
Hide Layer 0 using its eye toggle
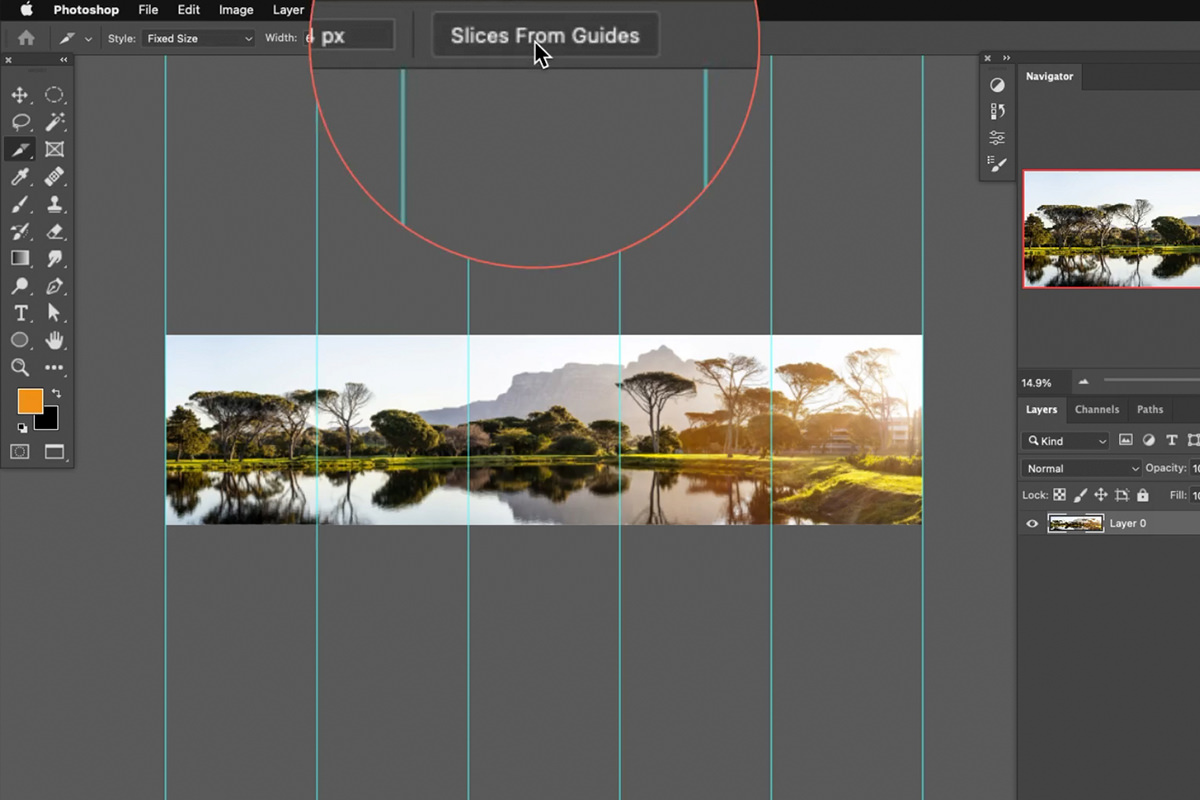[1031, 523]
